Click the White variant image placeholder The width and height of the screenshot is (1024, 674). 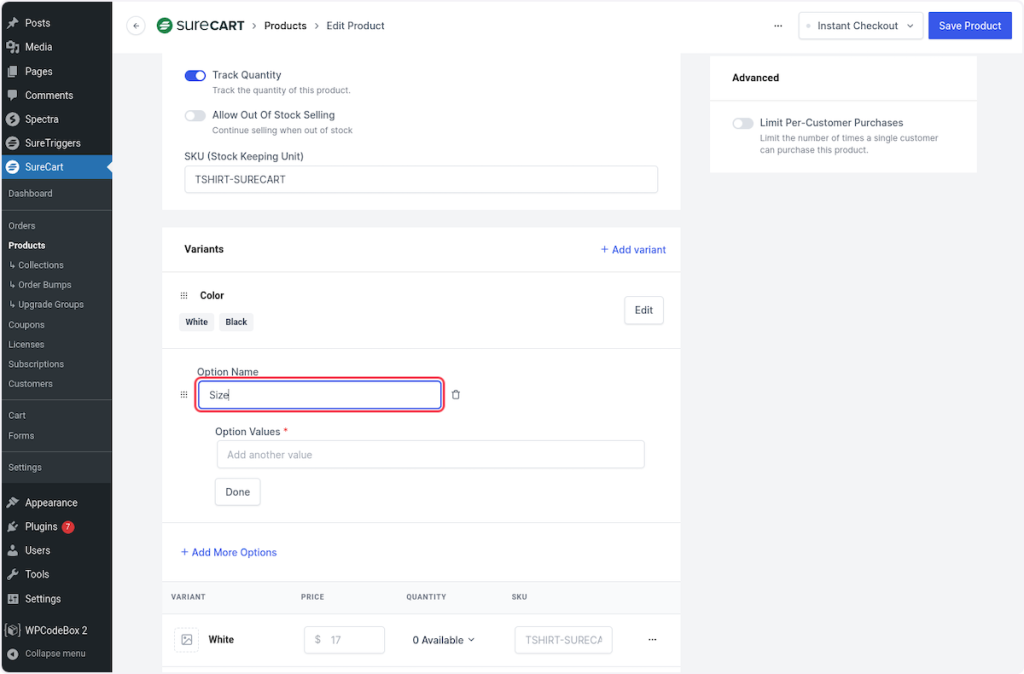point(186,640)
